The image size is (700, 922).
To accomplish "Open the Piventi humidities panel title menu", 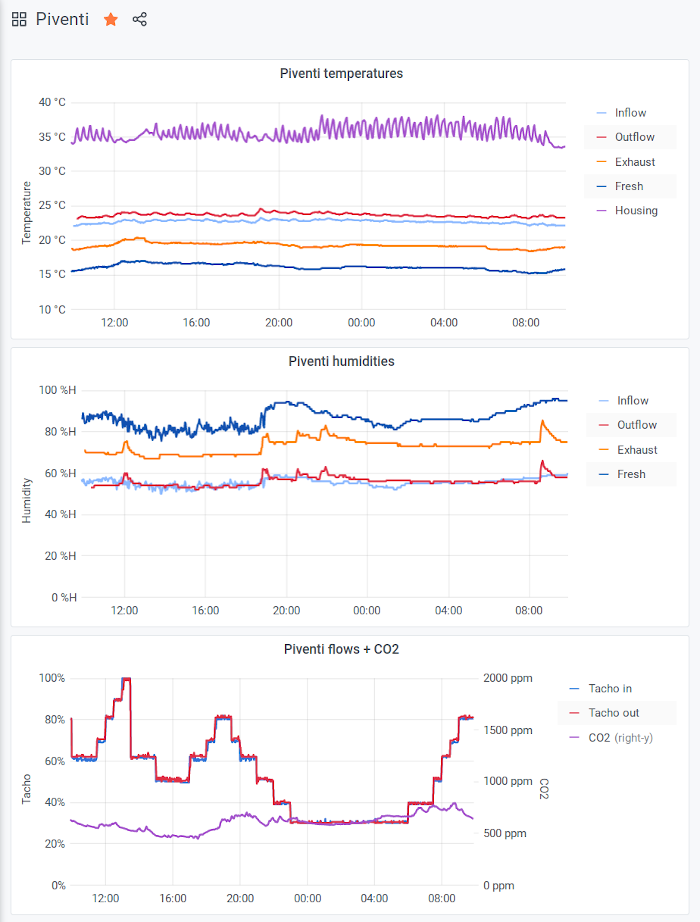I will tap(341, 361).
